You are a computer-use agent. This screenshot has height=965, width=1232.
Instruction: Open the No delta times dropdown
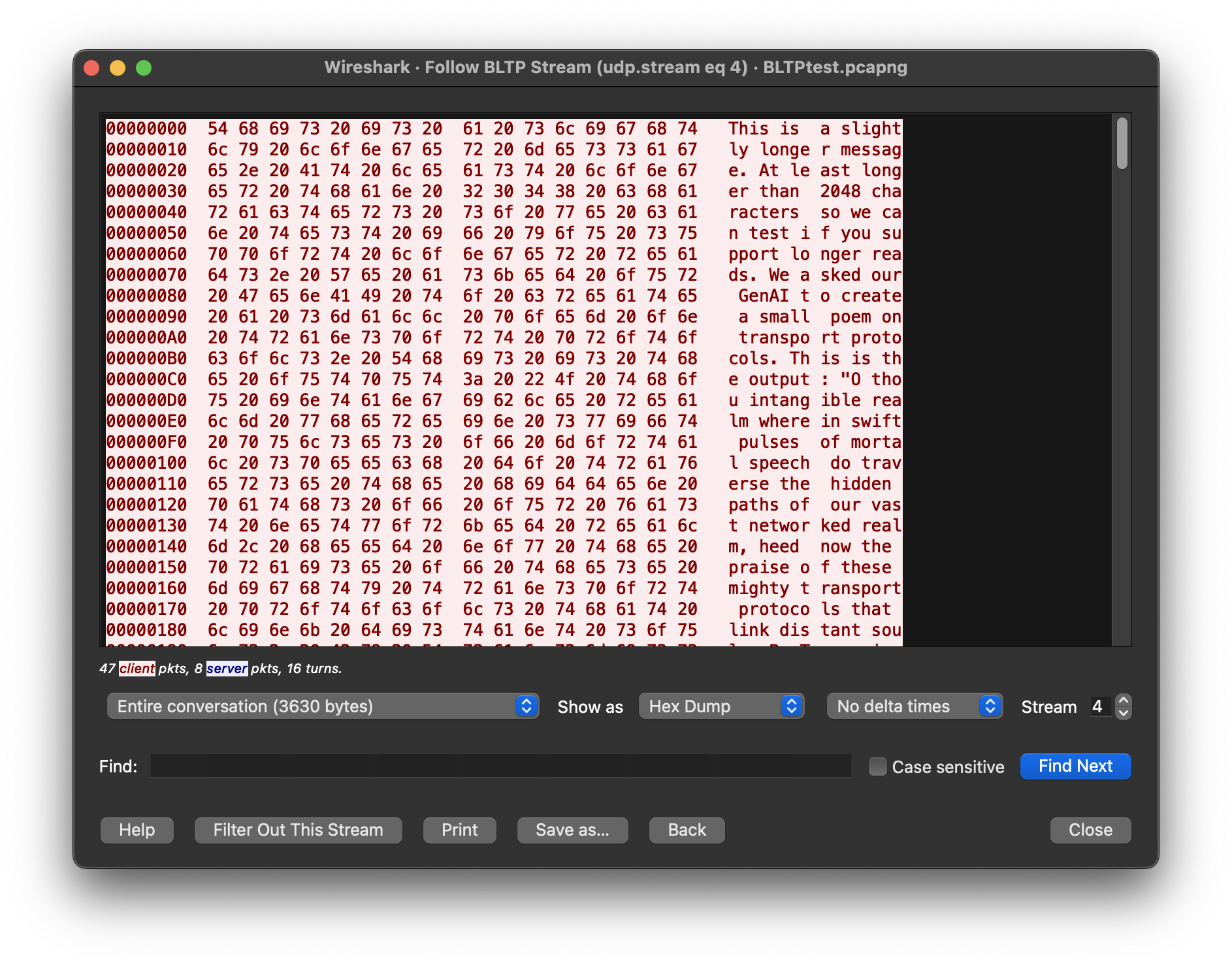click(915, 706)
